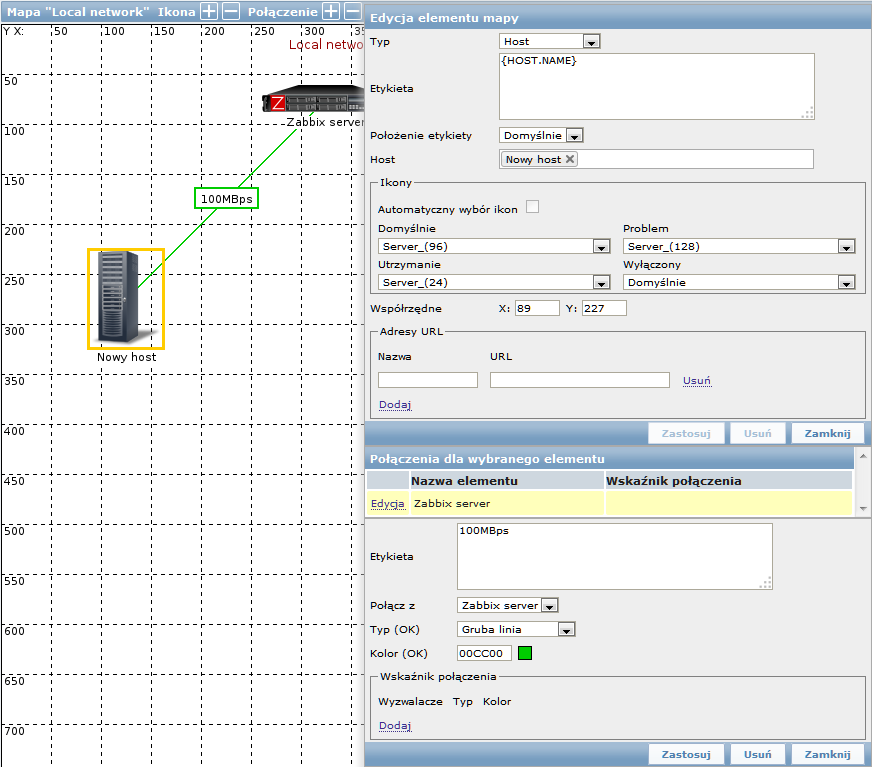Click the connection label 100MBps textarea

point(615,556)
